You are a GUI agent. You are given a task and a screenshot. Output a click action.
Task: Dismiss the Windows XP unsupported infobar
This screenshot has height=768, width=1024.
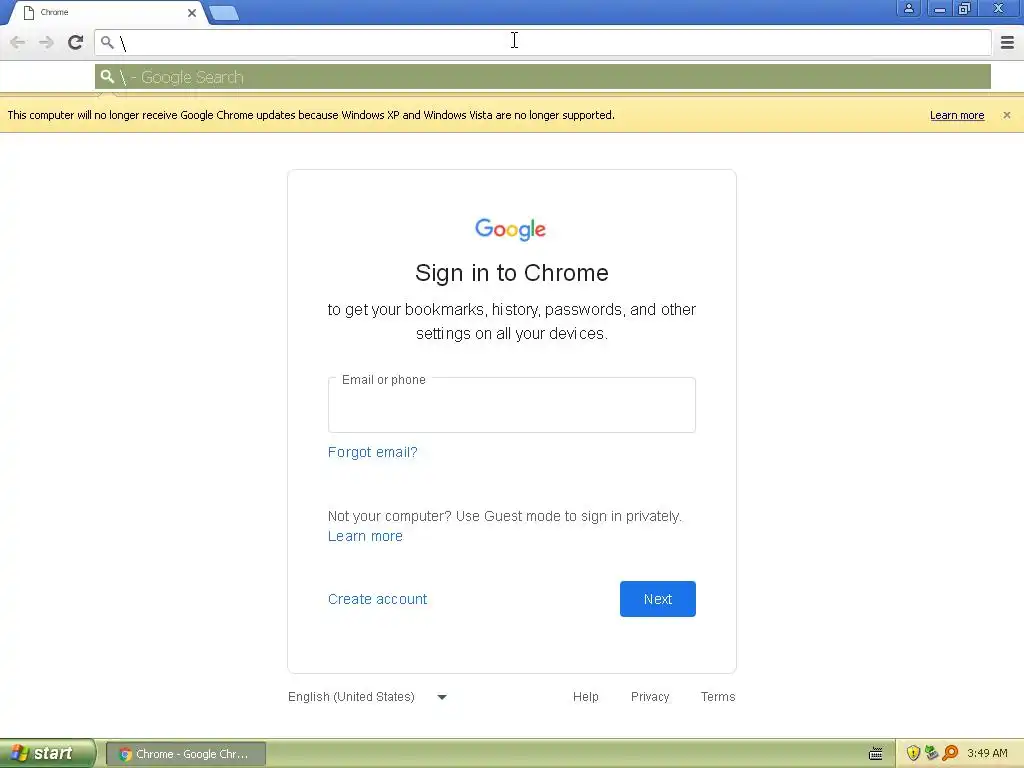1006,115
